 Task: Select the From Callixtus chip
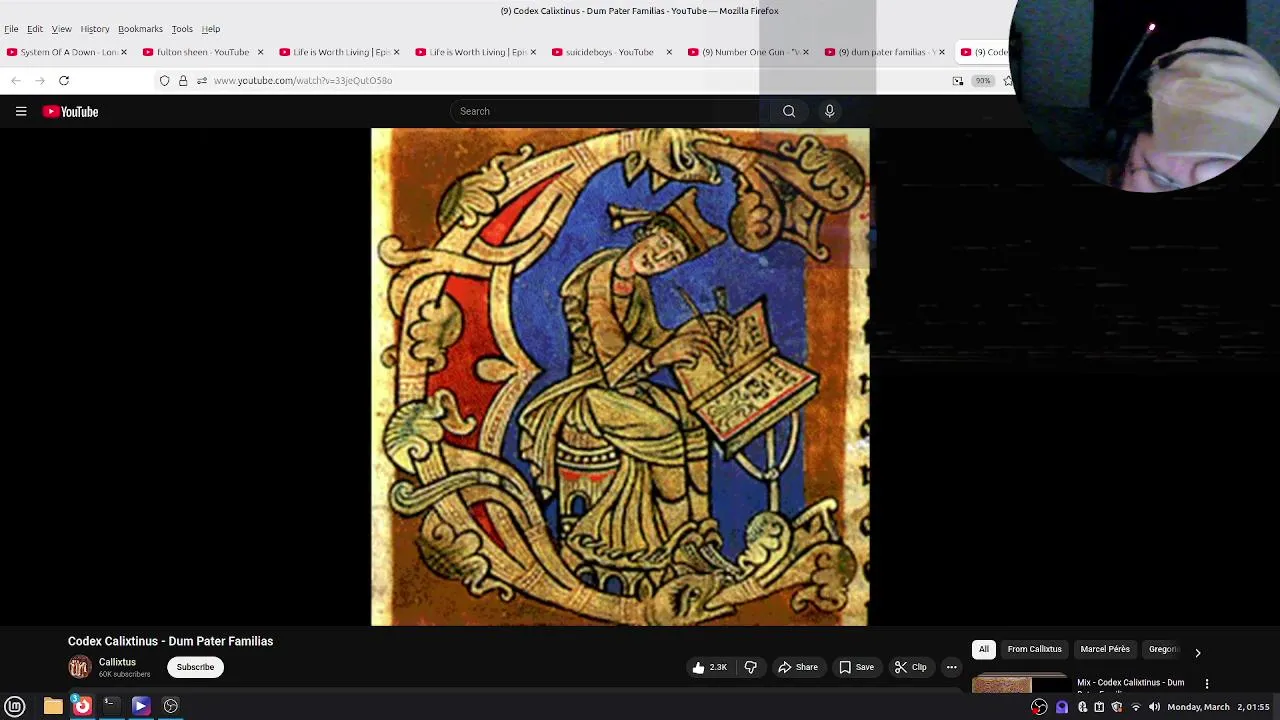click(x=1034, y=649)
